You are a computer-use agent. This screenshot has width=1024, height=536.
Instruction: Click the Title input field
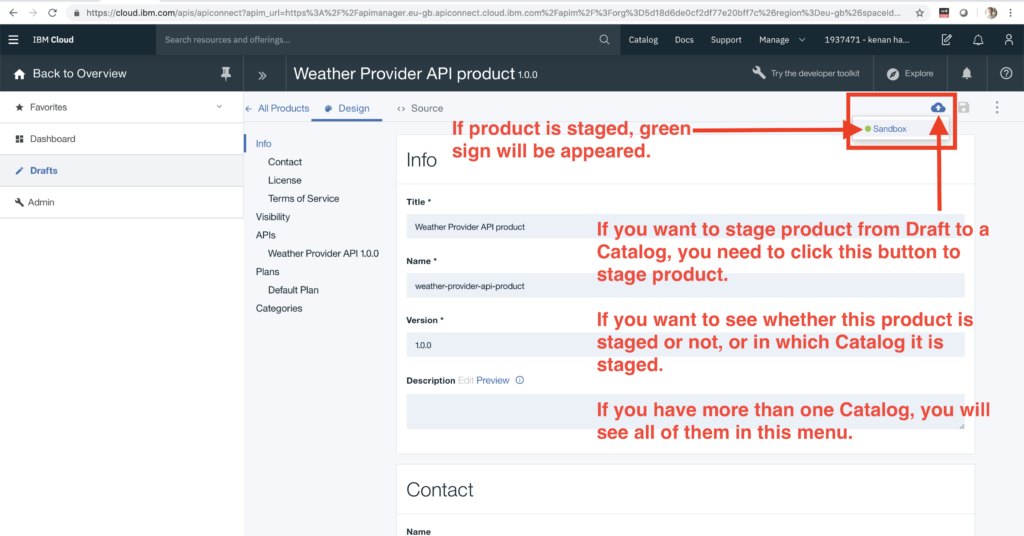tap(685, 227)
